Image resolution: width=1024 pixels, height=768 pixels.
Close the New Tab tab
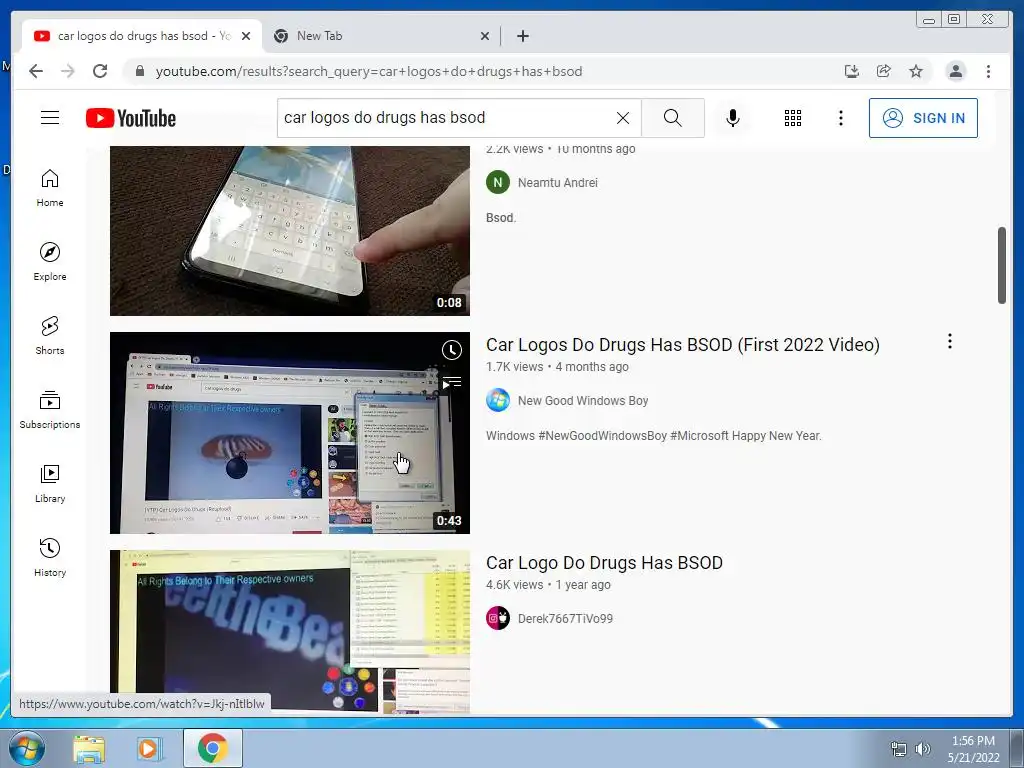tap(485, 36)
